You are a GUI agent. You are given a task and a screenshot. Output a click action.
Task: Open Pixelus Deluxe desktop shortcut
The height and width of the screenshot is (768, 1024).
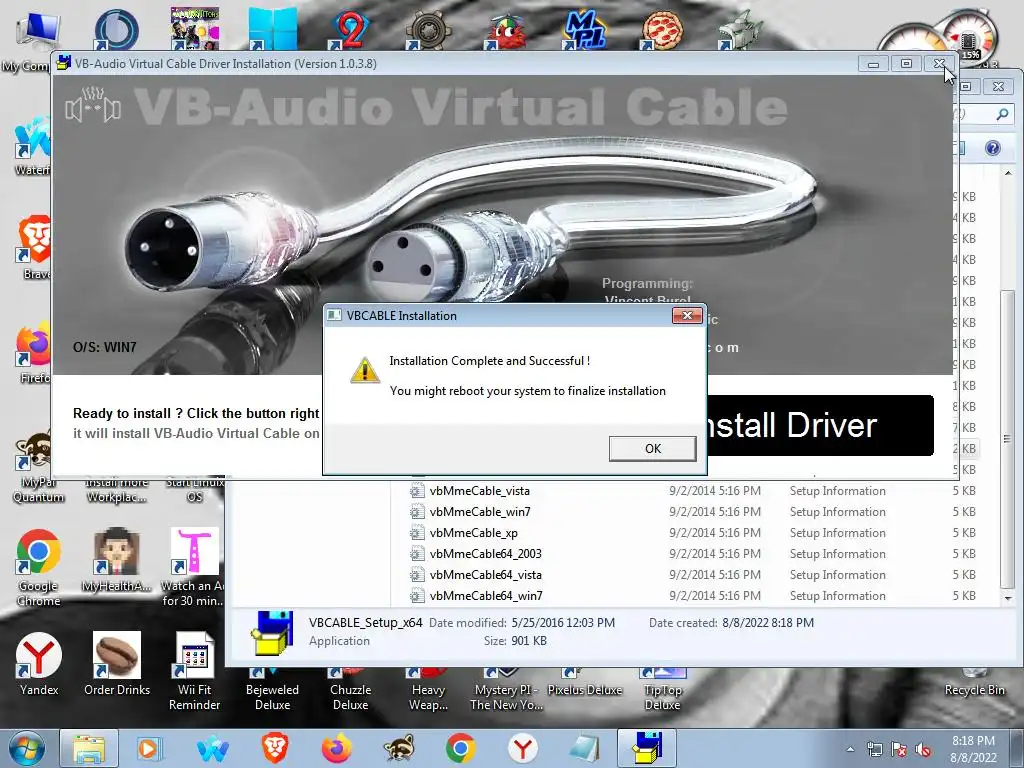585,682
